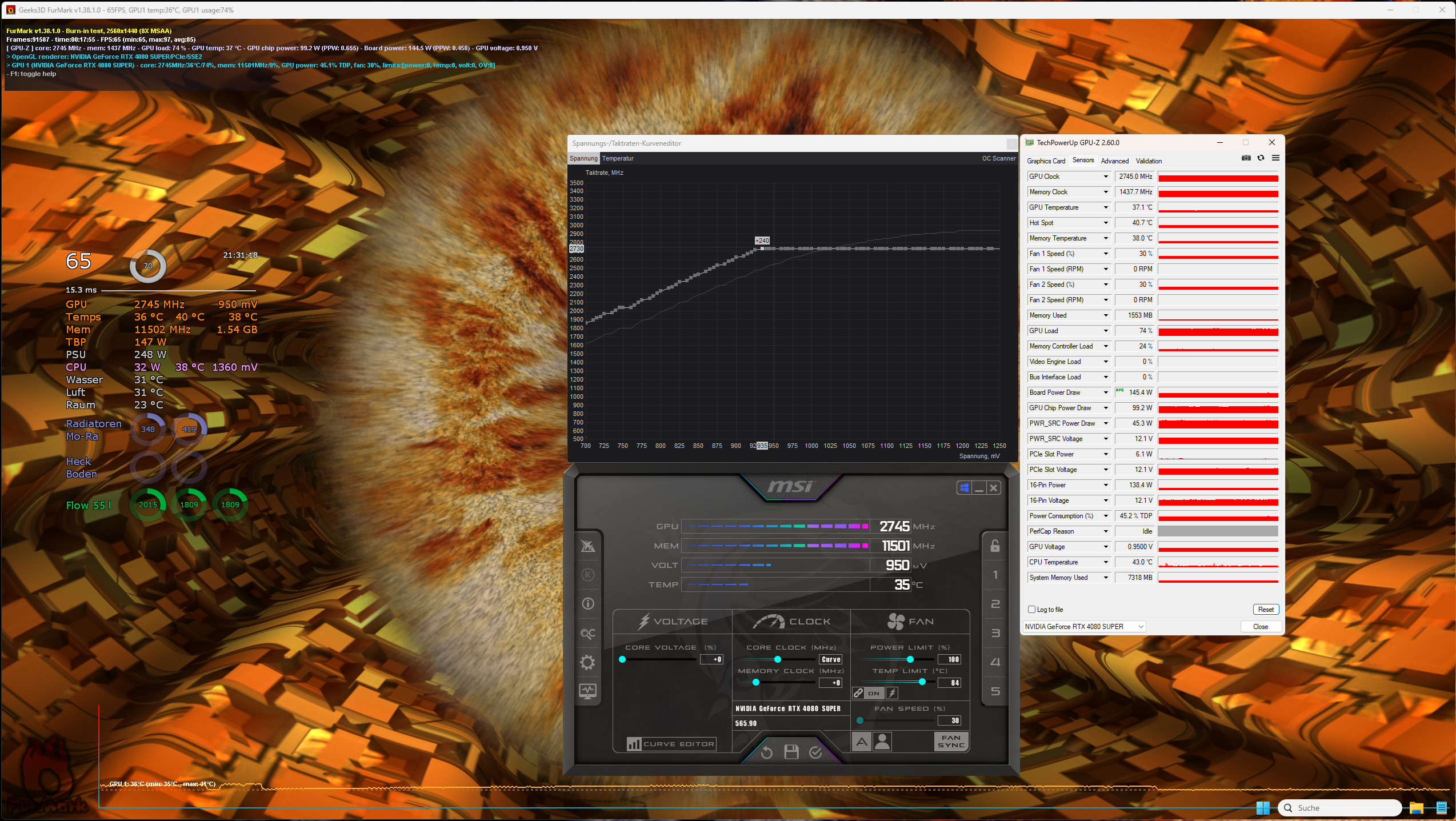
Task: Click the save profile floppy icon
Action: [x=791, y=752]
